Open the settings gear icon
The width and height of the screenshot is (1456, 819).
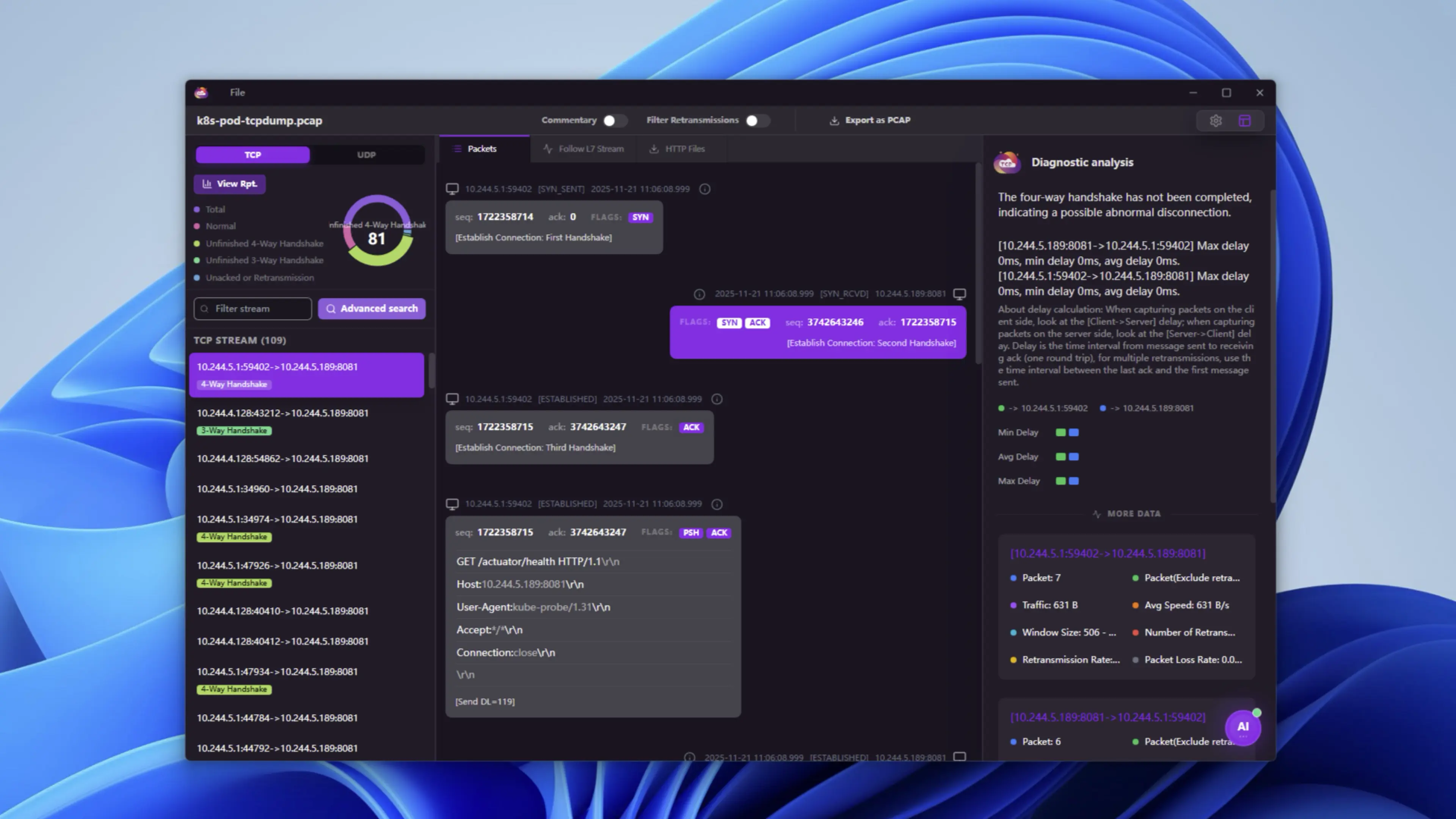(x=1216, y=121)
